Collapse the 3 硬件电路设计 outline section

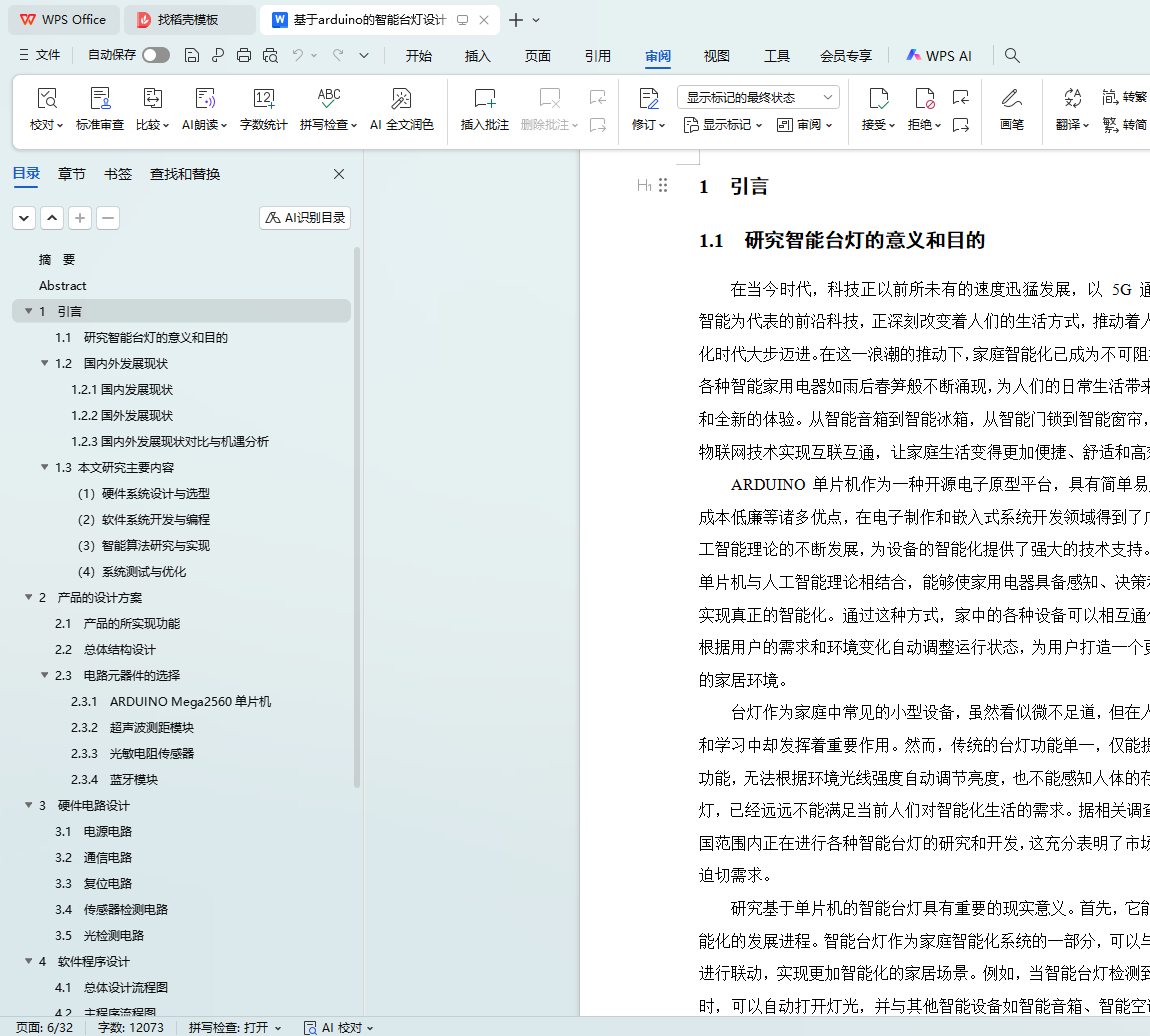point(29,806)
